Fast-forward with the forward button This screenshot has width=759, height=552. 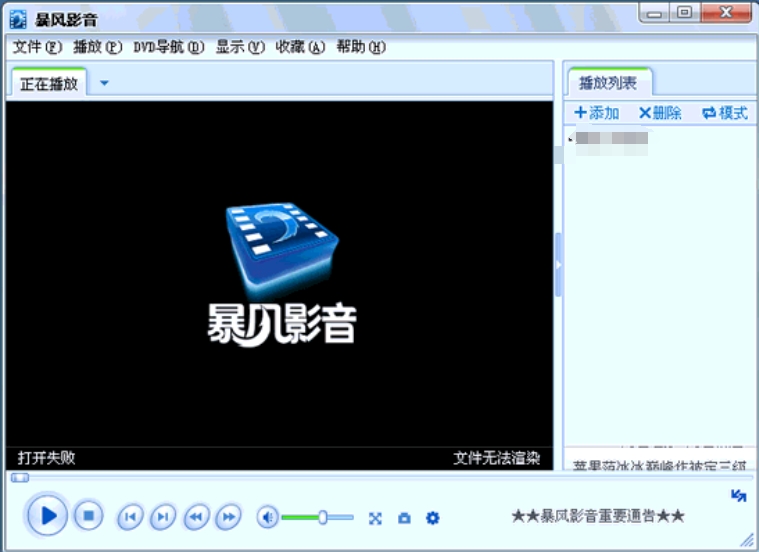[228, 517]
